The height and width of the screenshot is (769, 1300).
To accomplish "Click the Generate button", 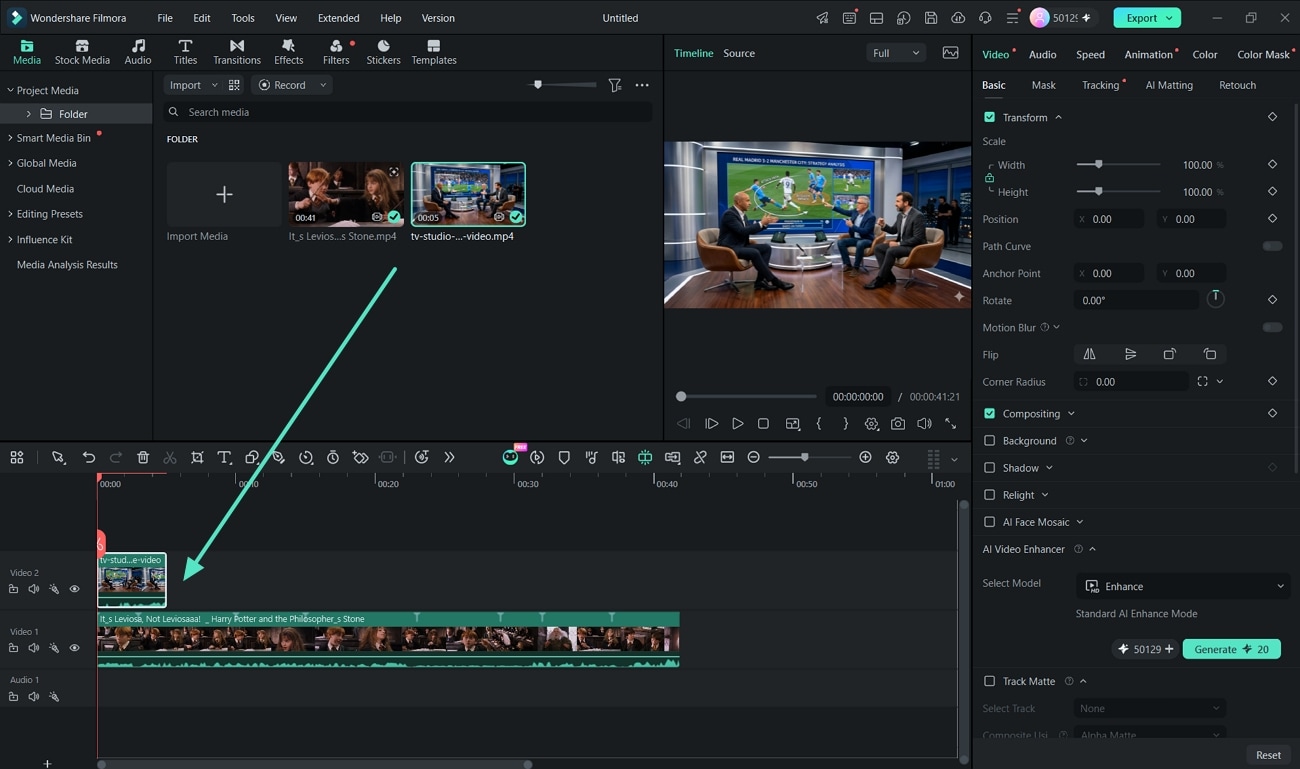I will [1231, 649].
